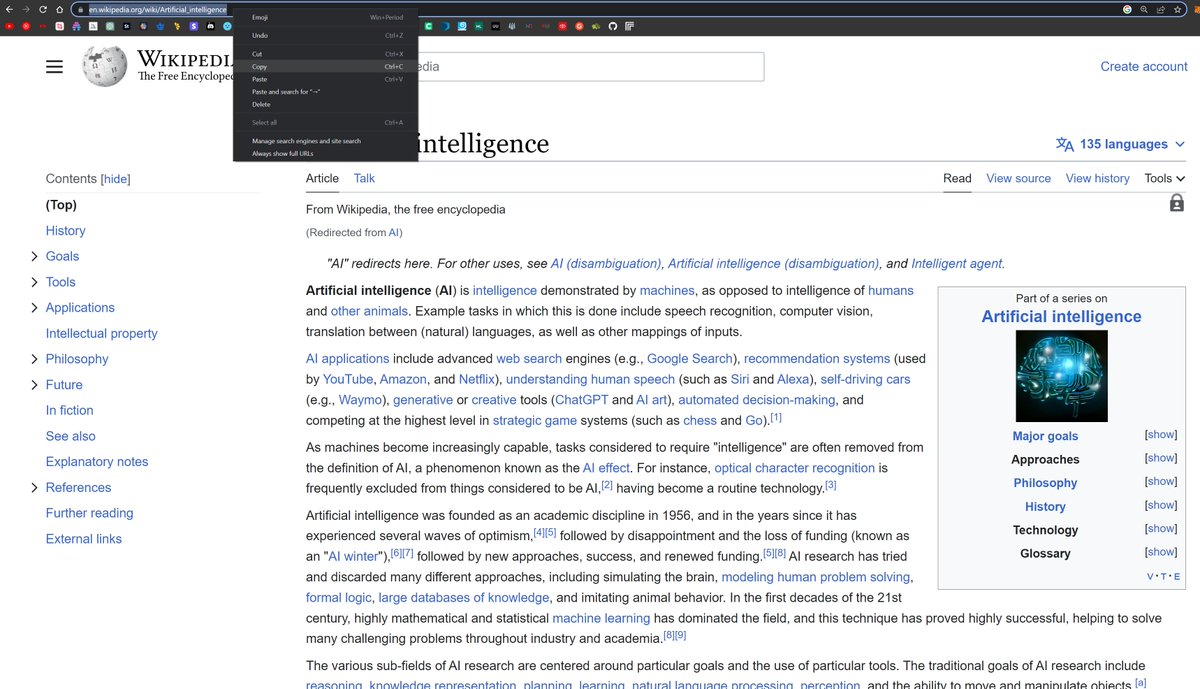
Task: Click the translate languages icon
Action: [1065, 144]
